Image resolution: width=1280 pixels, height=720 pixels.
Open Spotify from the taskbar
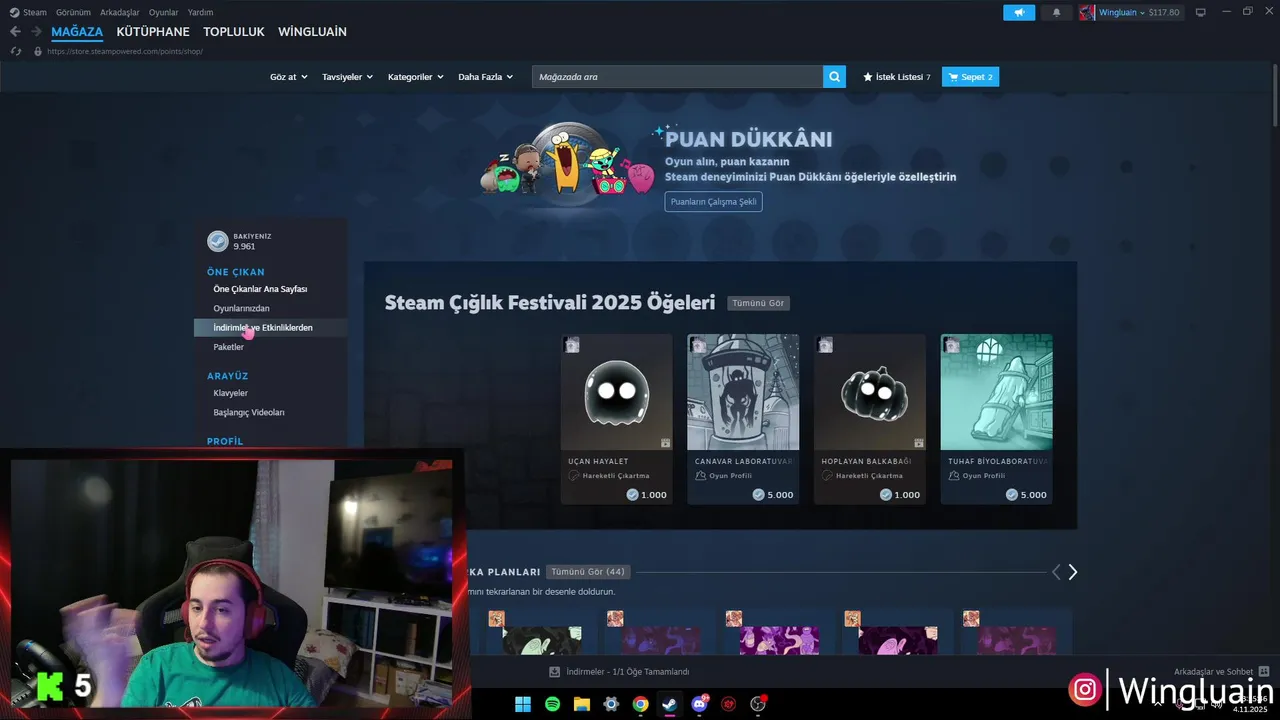(x=552, y=704)
